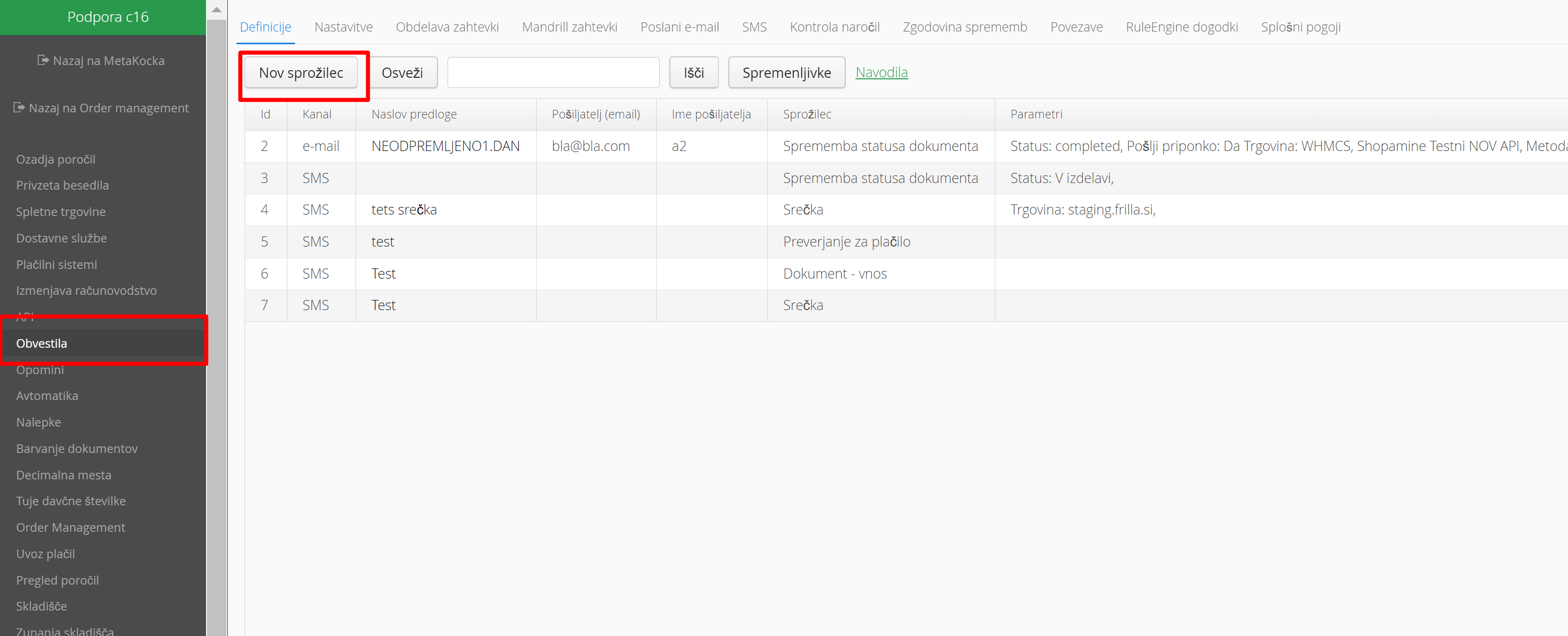Viewport: 1568px width, 636px height.
Task: Open Avtomatika in the sidebar
Action: click(x=47, y=396)
